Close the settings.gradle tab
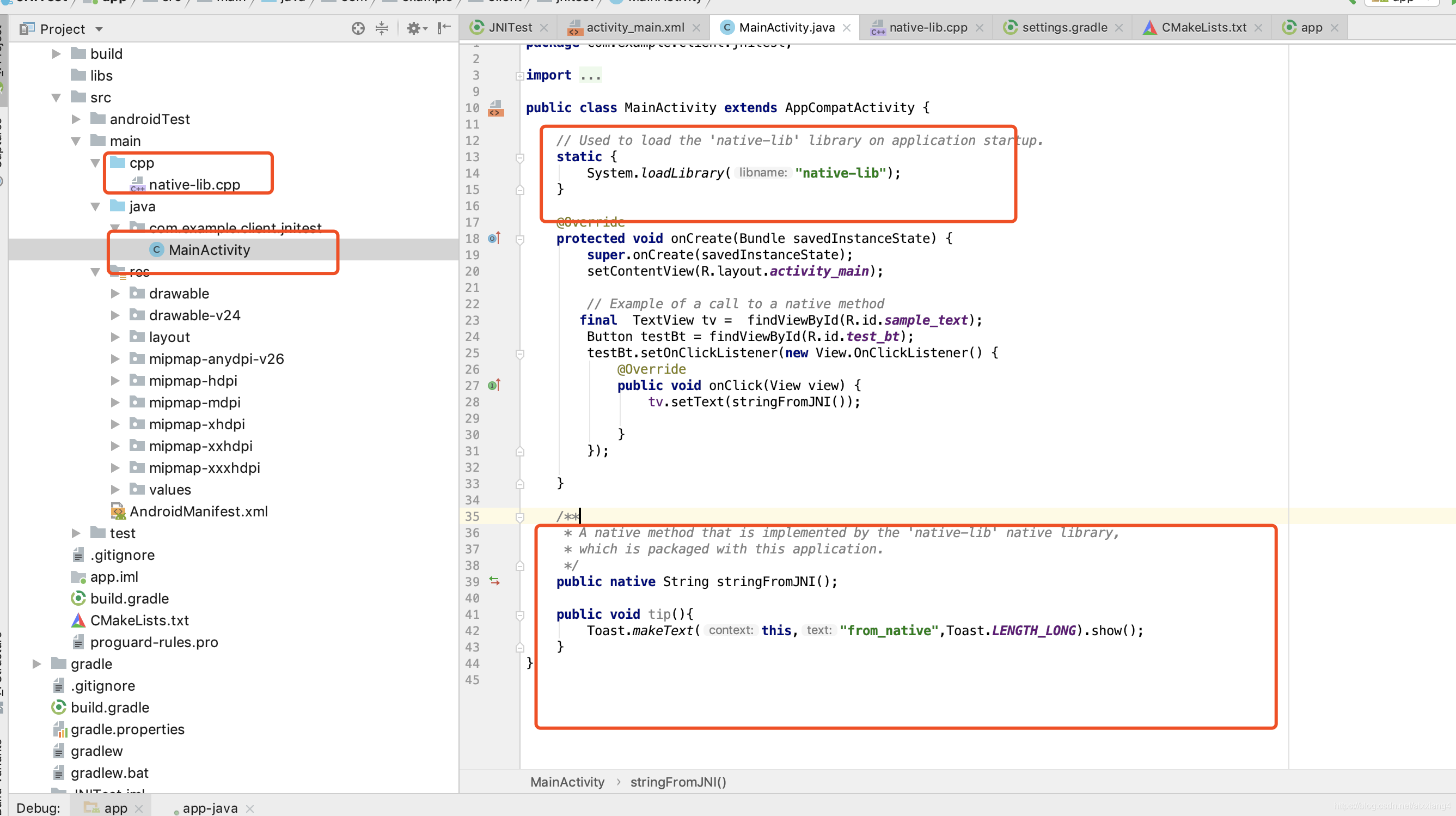The width and height of the screenshot is (1456, 816). point(1119,28)
